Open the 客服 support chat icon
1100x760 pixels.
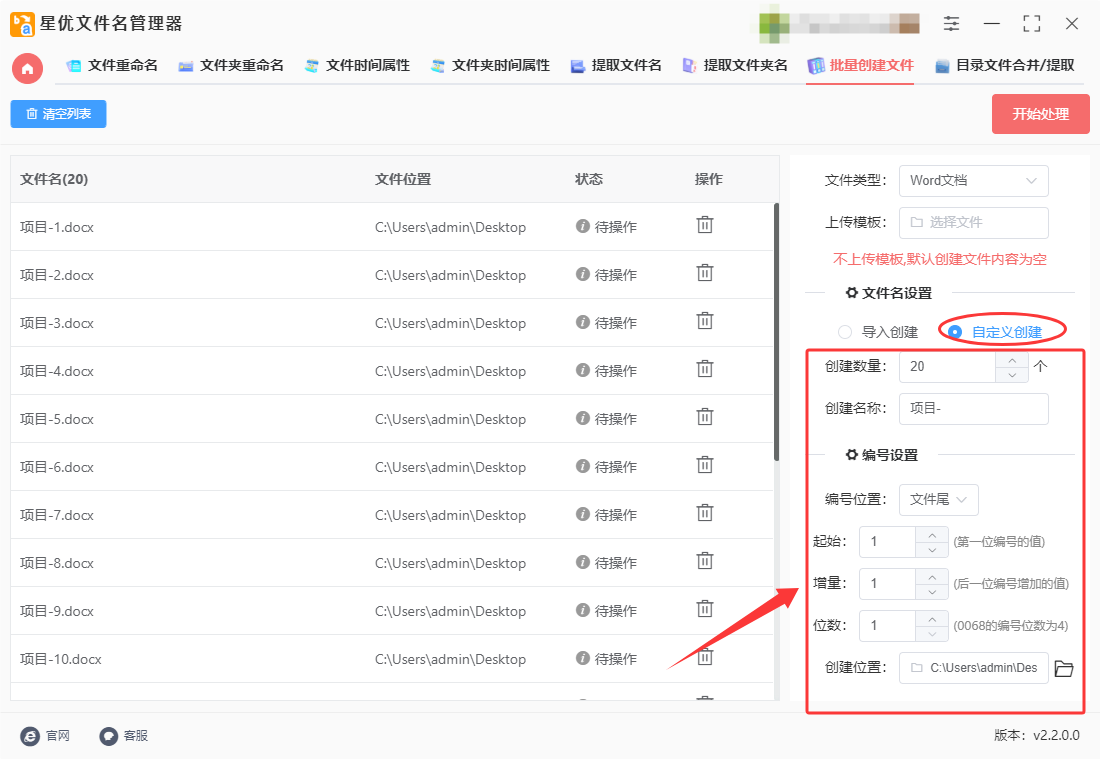(109, 735)
